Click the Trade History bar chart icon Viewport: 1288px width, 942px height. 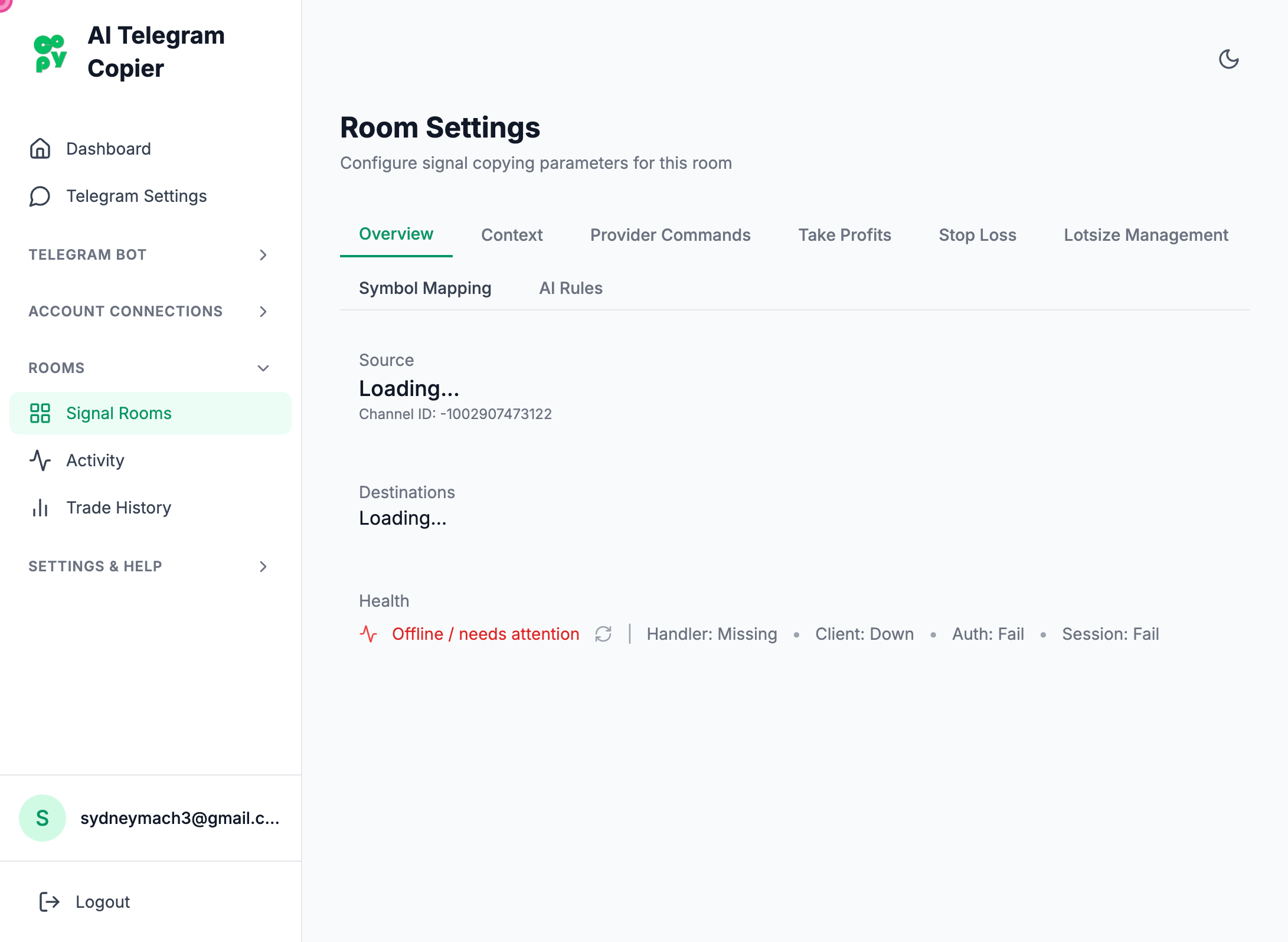pos(40,508)
